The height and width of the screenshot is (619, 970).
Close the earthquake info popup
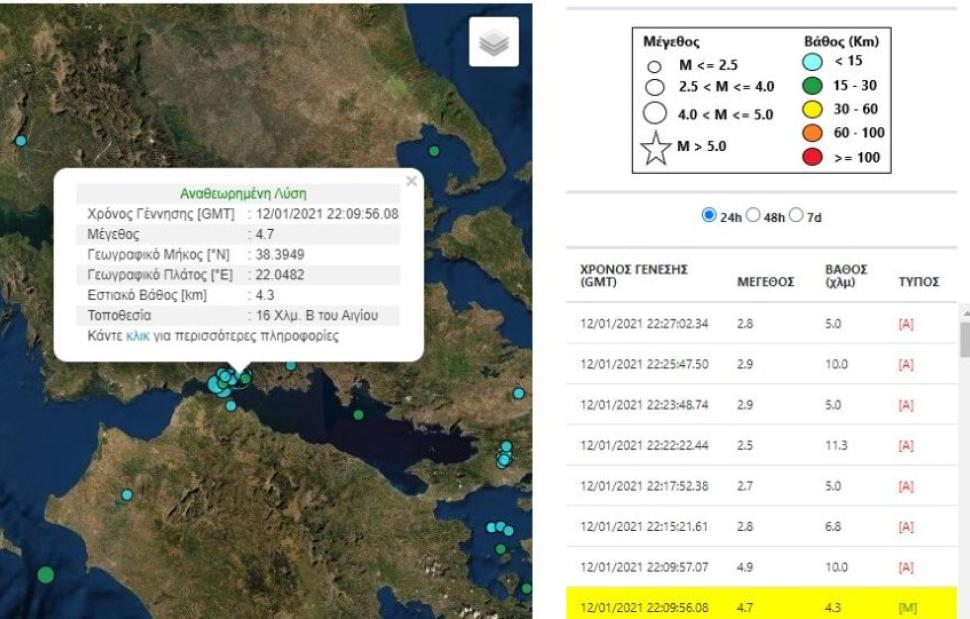click(411, 181)
